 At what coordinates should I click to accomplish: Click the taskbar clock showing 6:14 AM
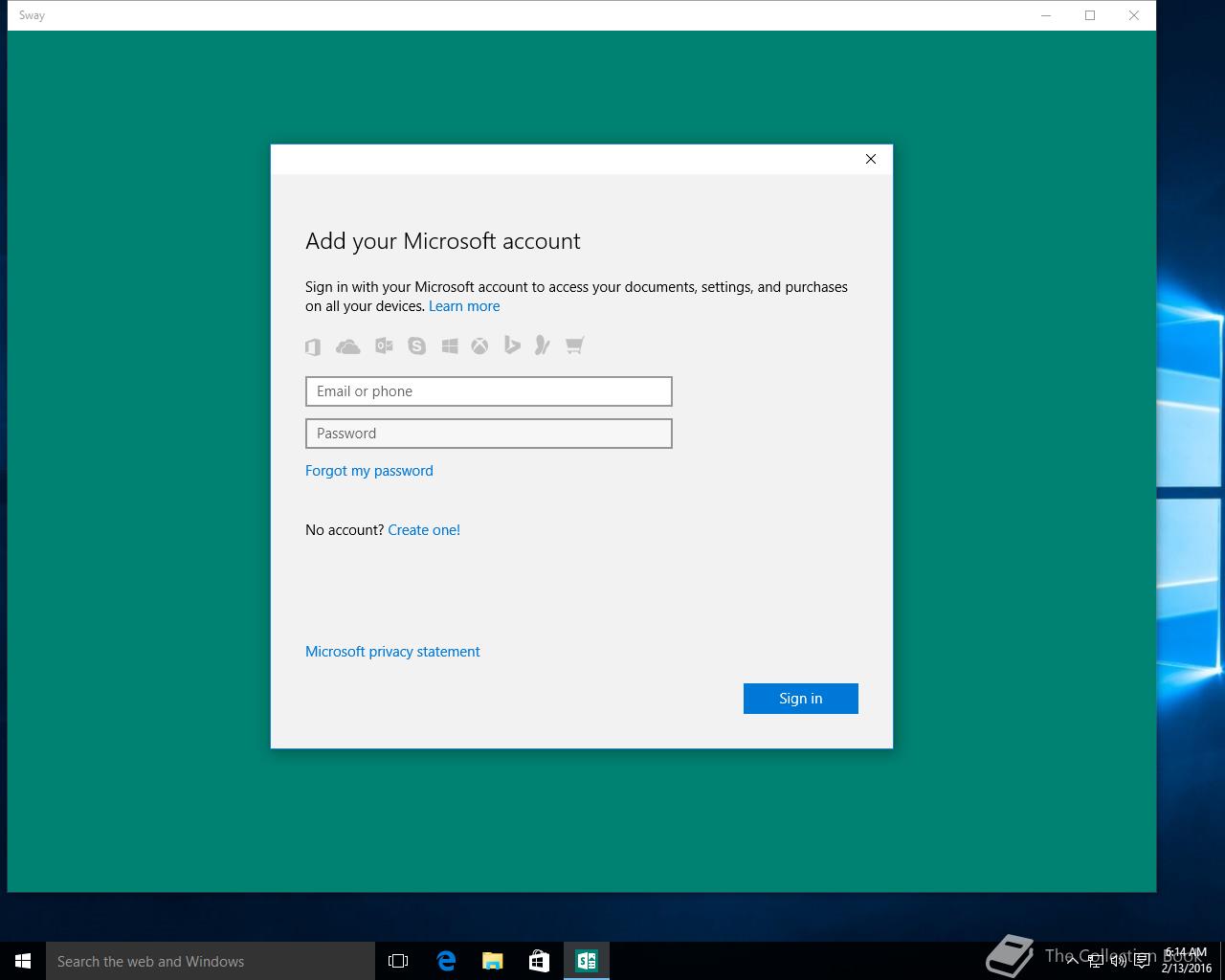click(x=1187, y=961)
